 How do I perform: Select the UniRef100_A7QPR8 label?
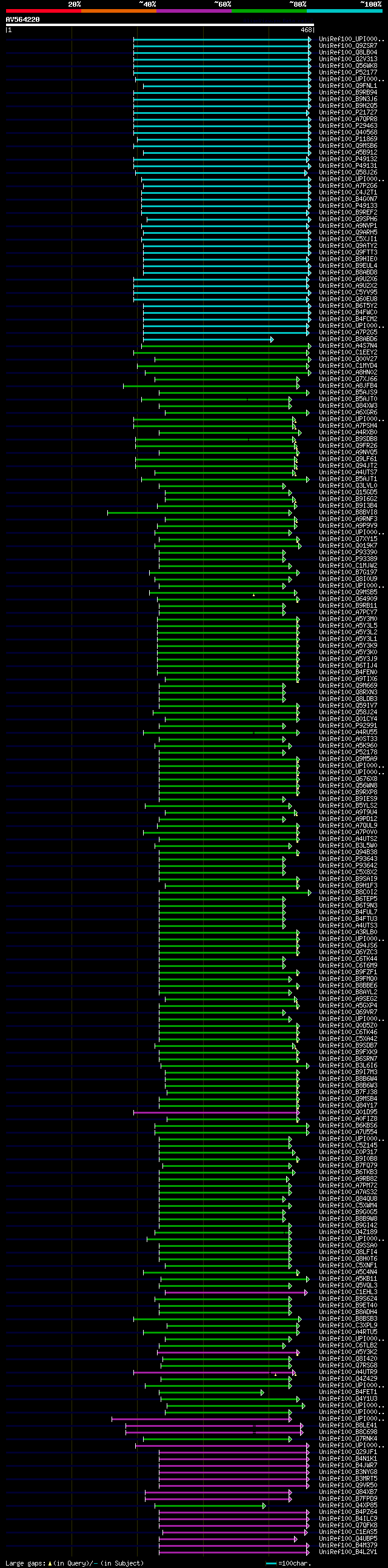point(348,119)
